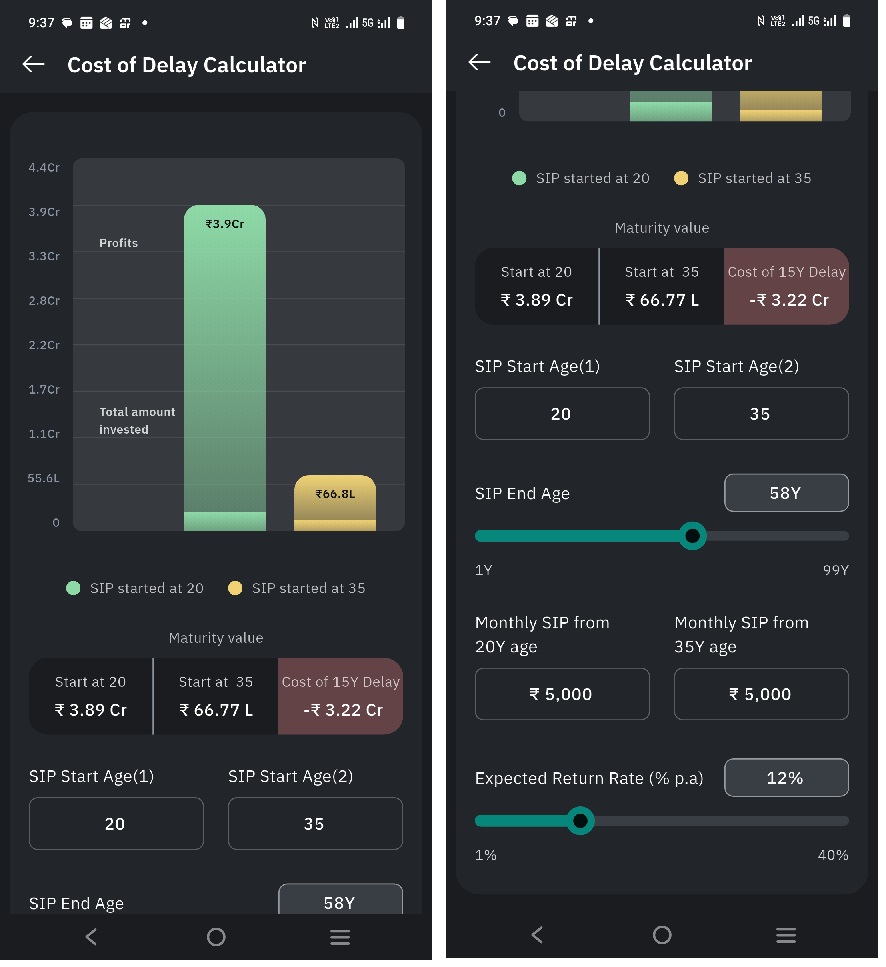Tap the back arrow in the right screen header
Screen dimensions: 886x967
(x=480, y=63)
